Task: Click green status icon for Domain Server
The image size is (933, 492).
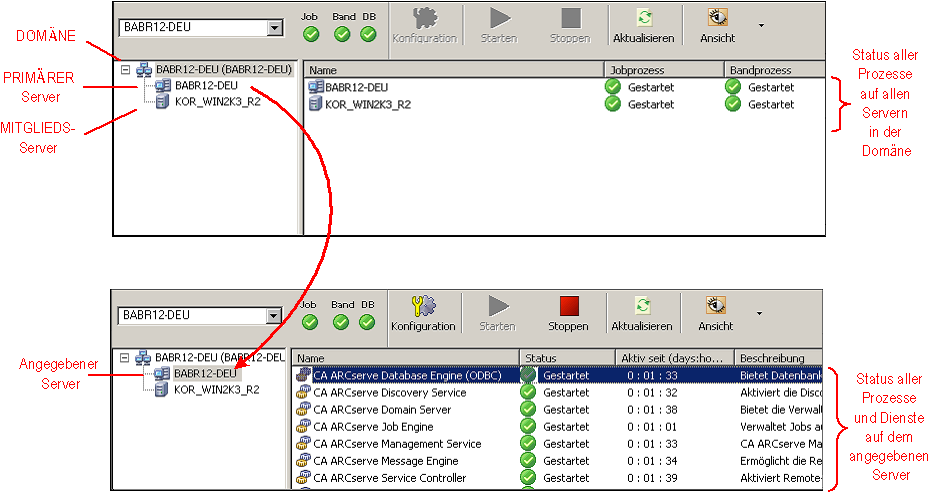Action: (x=528, y=409)
